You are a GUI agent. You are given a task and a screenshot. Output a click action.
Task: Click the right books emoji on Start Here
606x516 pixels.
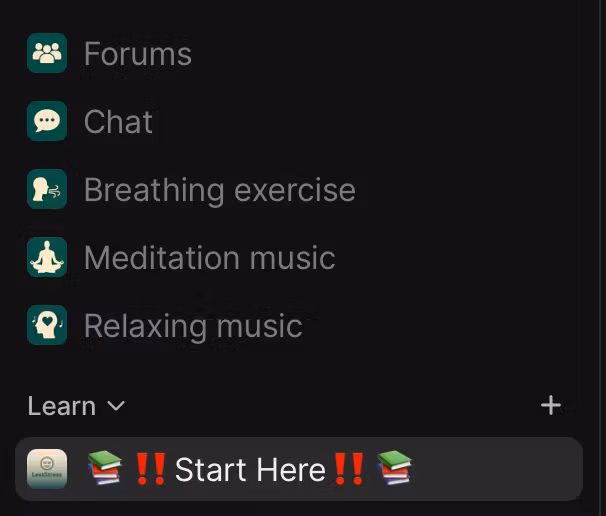[x=395, y=468]
